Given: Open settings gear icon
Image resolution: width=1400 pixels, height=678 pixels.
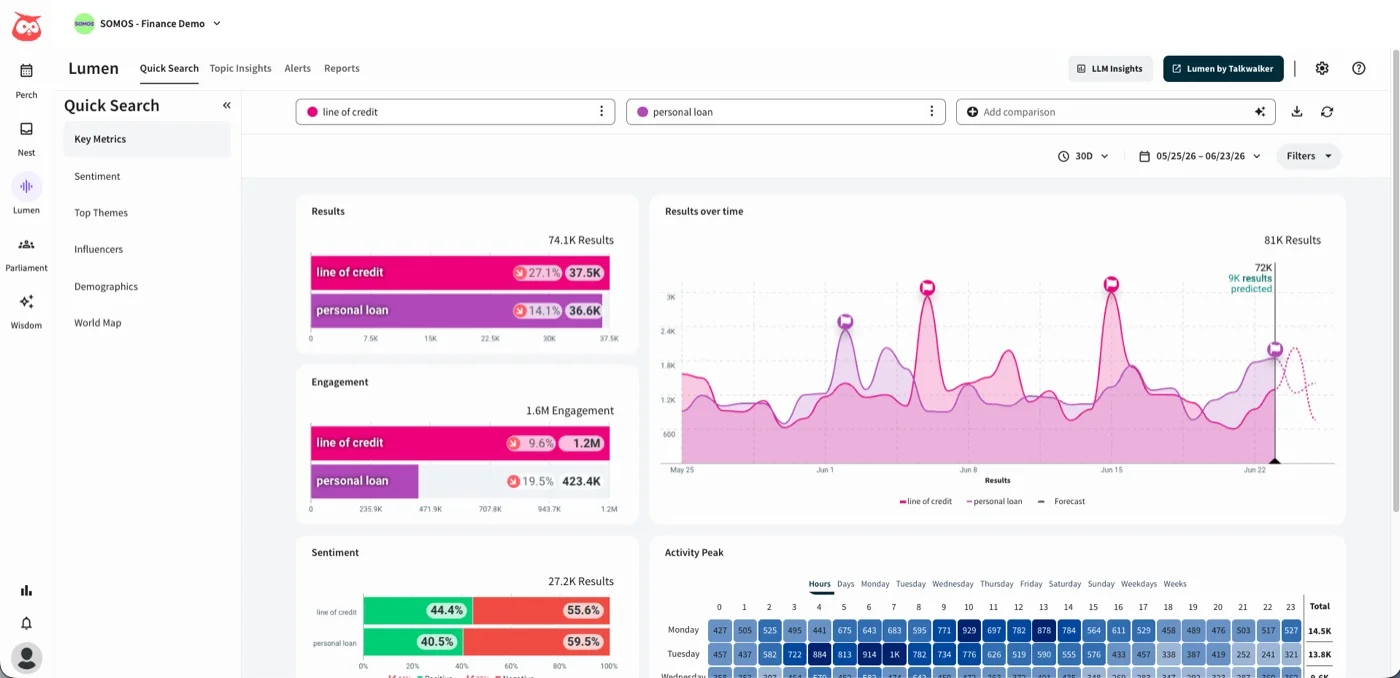Looking at the screenshot, I should click(1322, 68).
